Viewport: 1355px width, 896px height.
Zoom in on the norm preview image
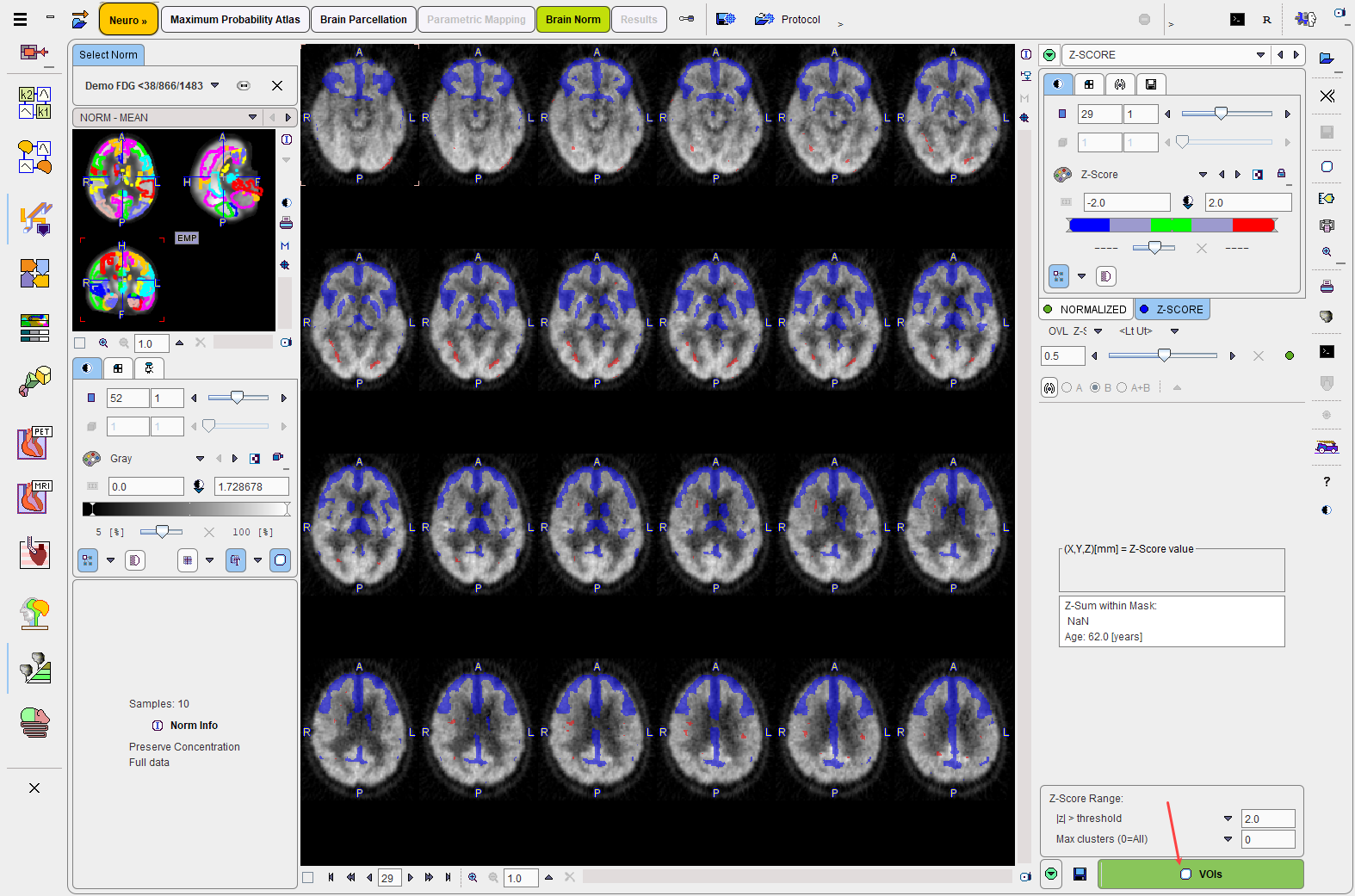tap(103, 343)
